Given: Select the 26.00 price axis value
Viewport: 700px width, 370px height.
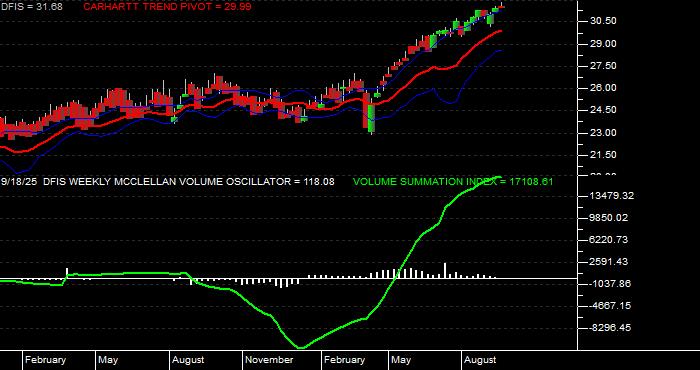Looking at the screenshot, I should tap(603, 88).
